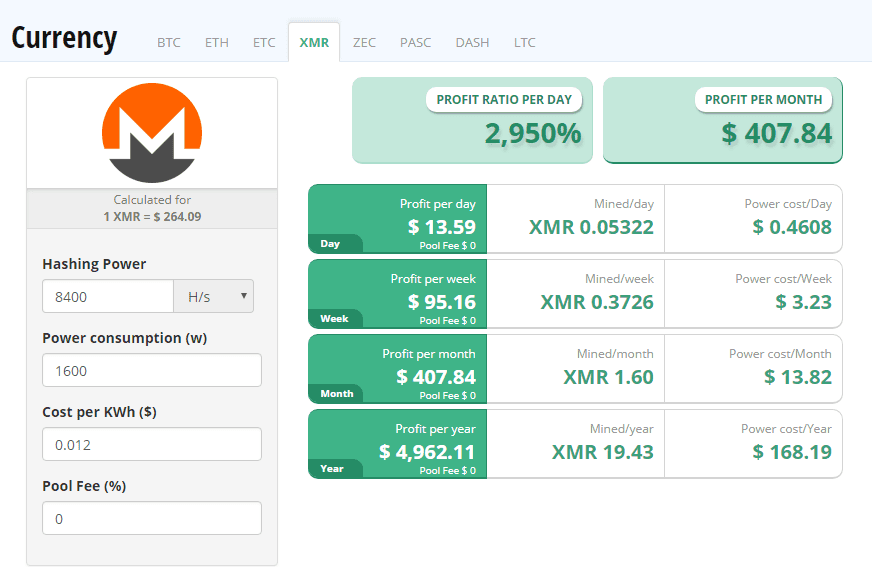Image resolution: width=872 pixels, height=567 pixels.
Task: Switch to the ZEC tab
Action: [x=364, y=42]
